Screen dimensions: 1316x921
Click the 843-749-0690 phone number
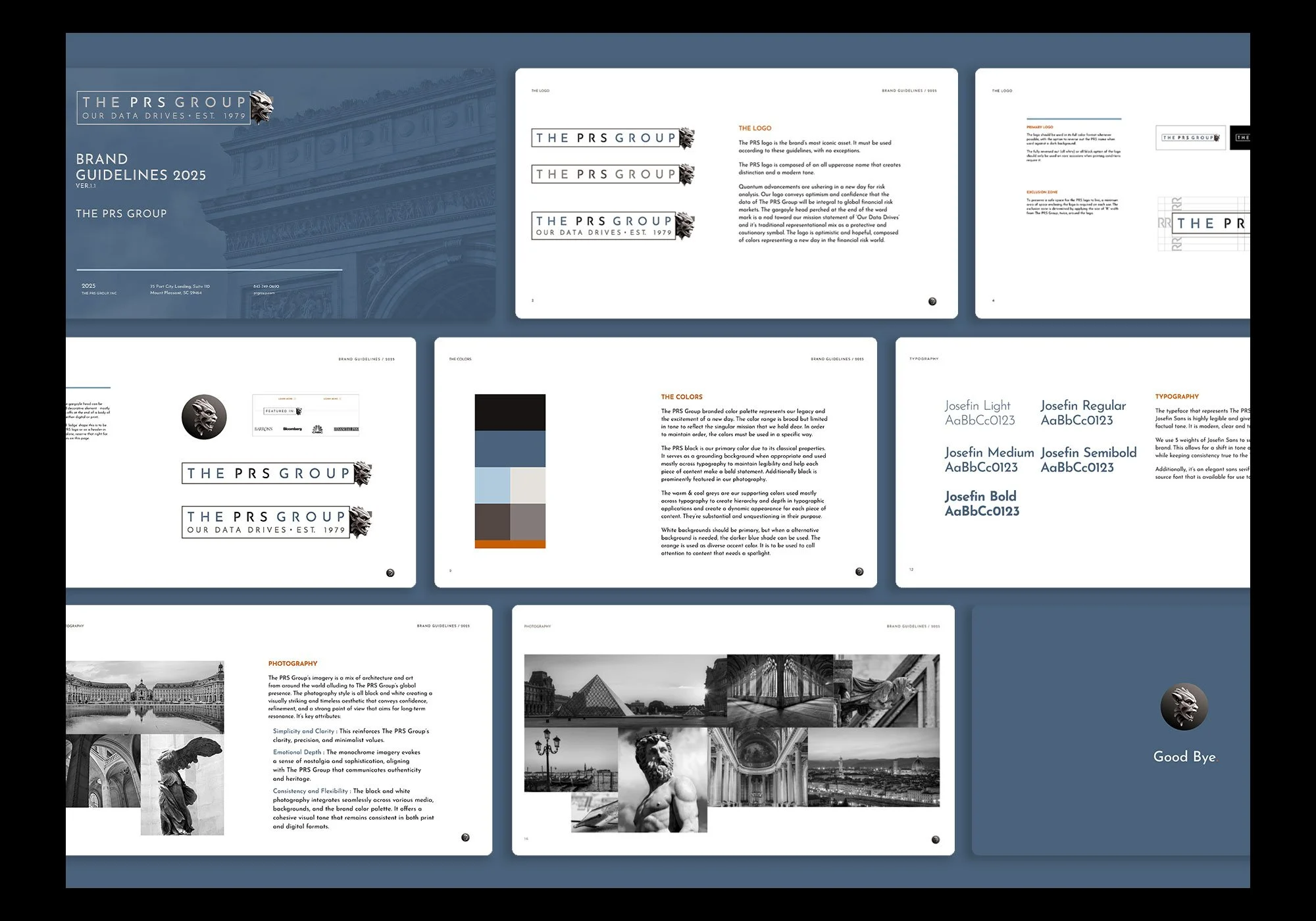point(266,286)
